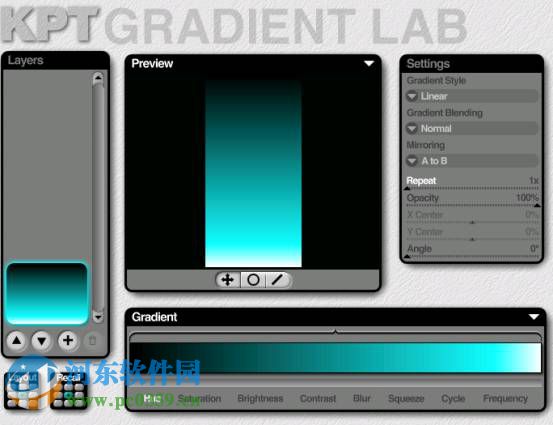This screenshot has width=553, height=425.
Task: Select the Cycle adjustment tab
Action: point(453,399)
